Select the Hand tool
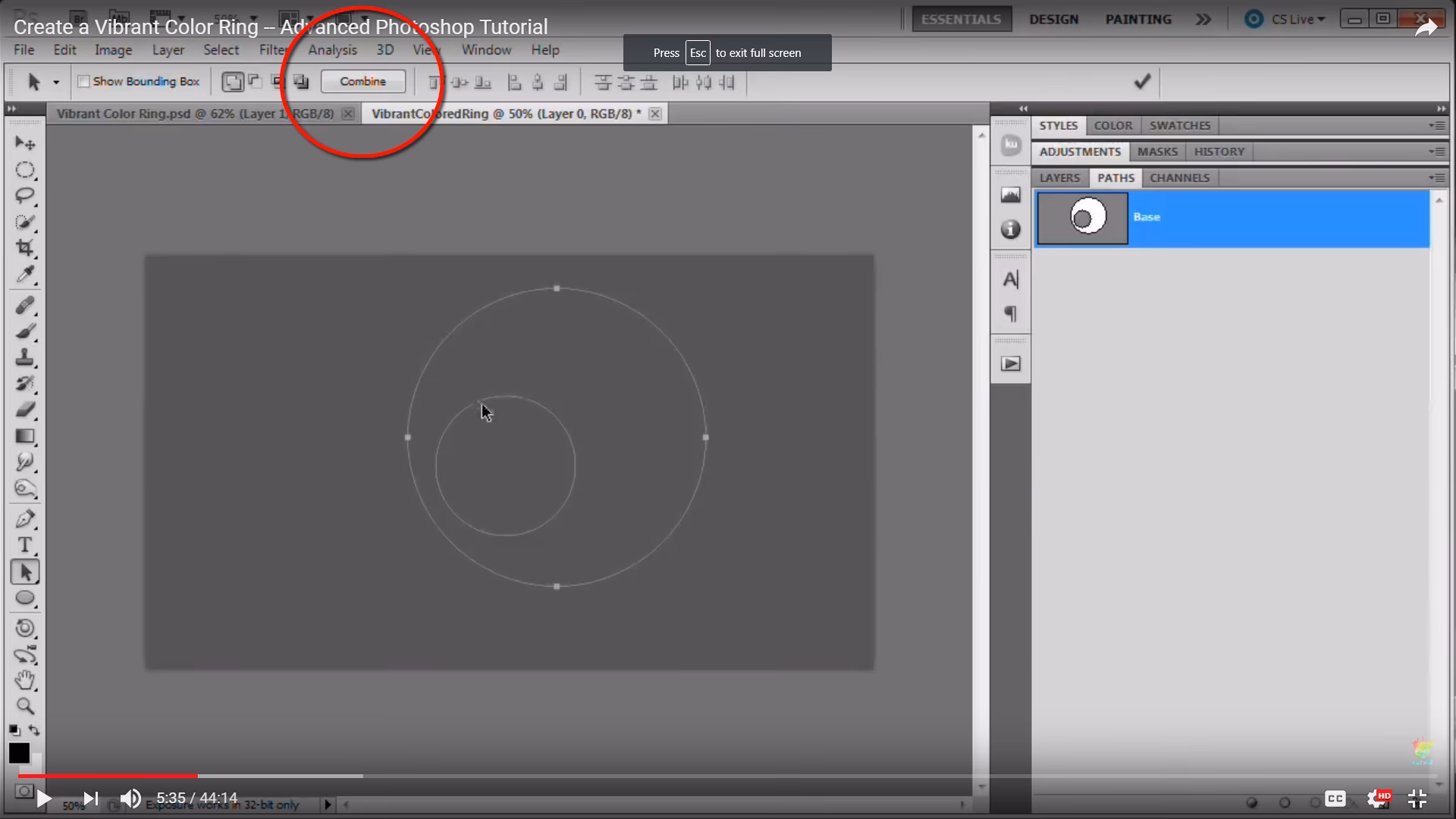1456x819 pixels. click(x=26, y=680)
